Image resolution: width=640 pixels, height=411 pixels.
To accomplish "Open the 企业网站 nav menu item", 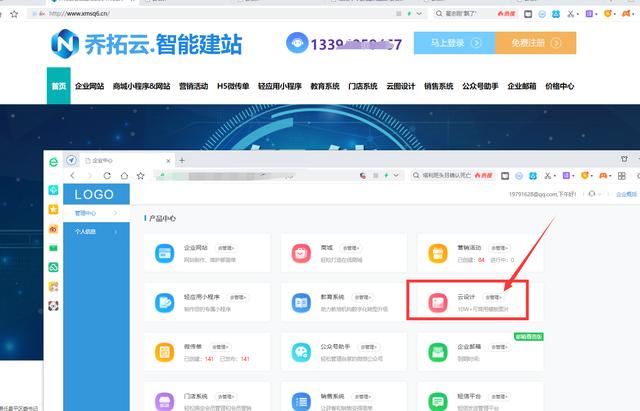I will [x=89, y=86].
